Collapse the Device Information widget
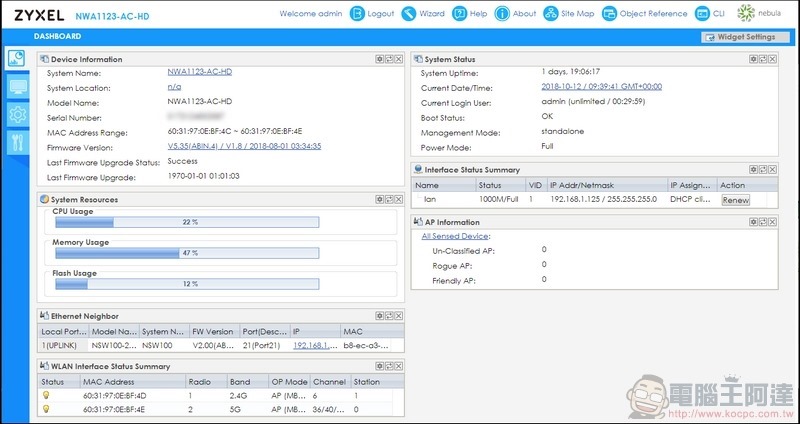 click(x=380, y=59)
